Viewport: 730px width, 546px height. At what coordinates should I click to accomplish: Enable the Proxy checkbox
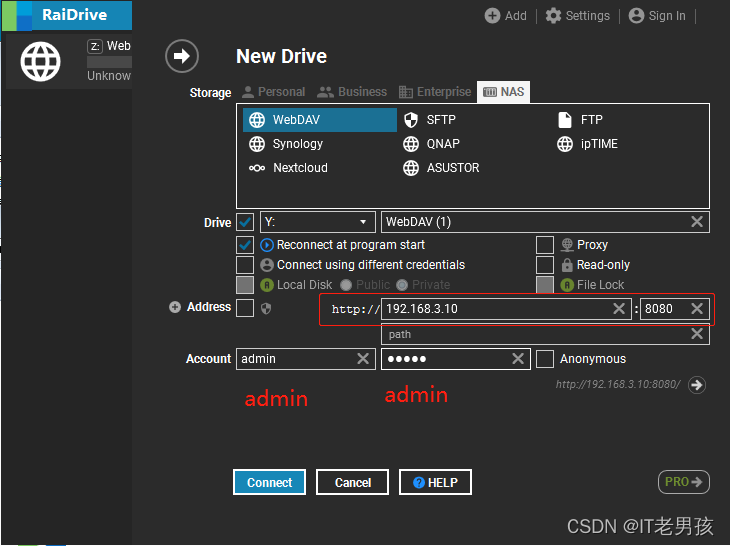point(545,245)
